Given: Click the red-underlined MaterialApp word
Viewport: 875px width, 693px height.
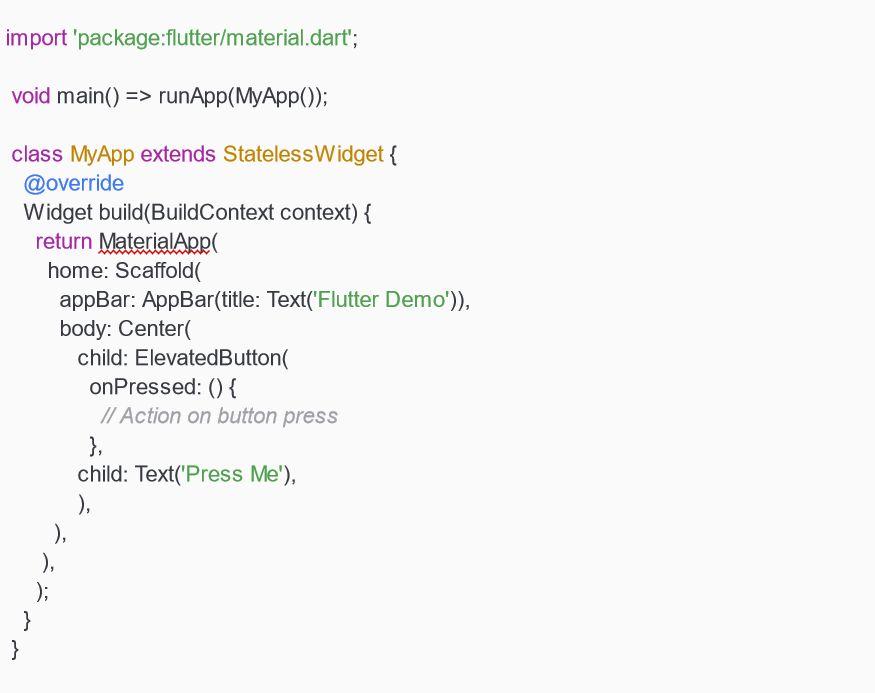Looking at the screenshot, I should pos(154,242).
